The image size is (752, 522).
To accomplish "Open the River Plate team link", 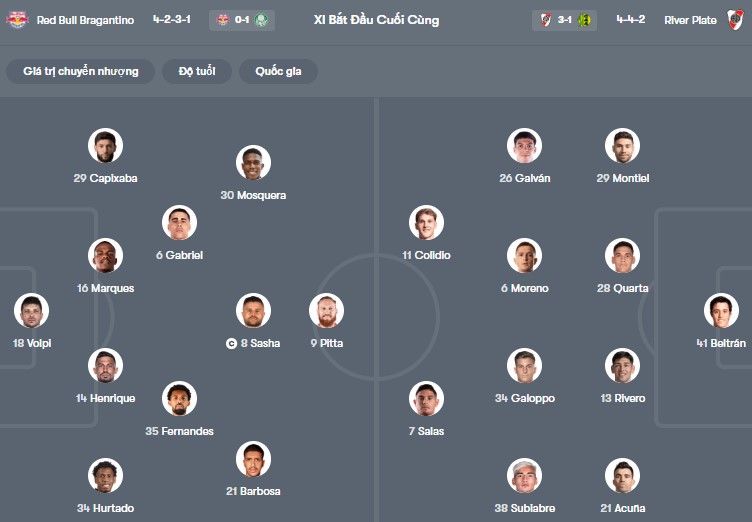I will click(x=691, y=20).
